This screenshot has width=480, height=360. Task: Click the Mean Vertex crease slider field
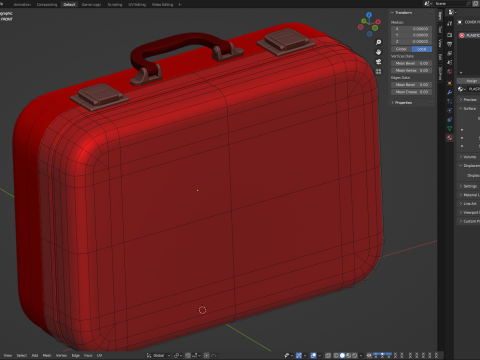tap(411, 70)
